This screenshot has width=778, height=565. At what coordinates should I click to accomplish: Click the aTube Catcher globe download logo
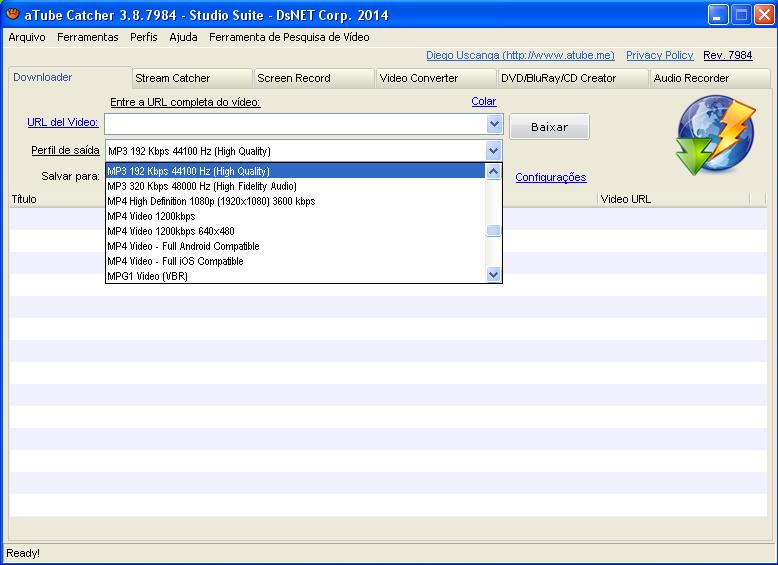coord(715,134)
